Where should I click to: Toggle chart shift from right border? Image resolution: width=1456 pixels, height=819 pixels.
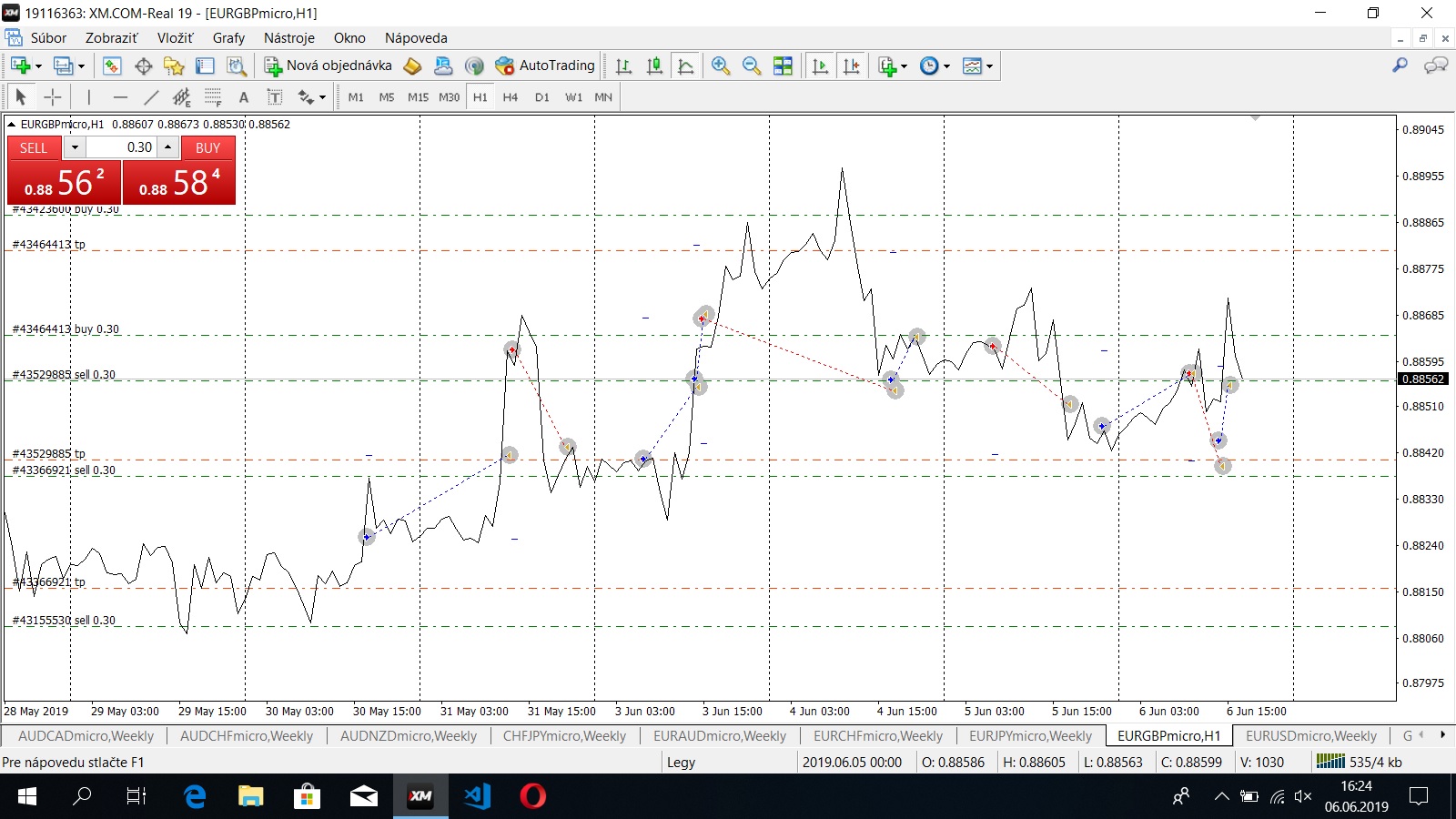851,66
